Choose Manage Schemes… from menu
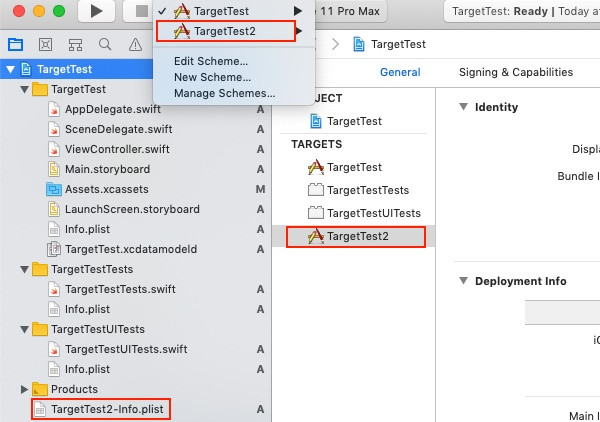The image size is (600, 422). 225,93
